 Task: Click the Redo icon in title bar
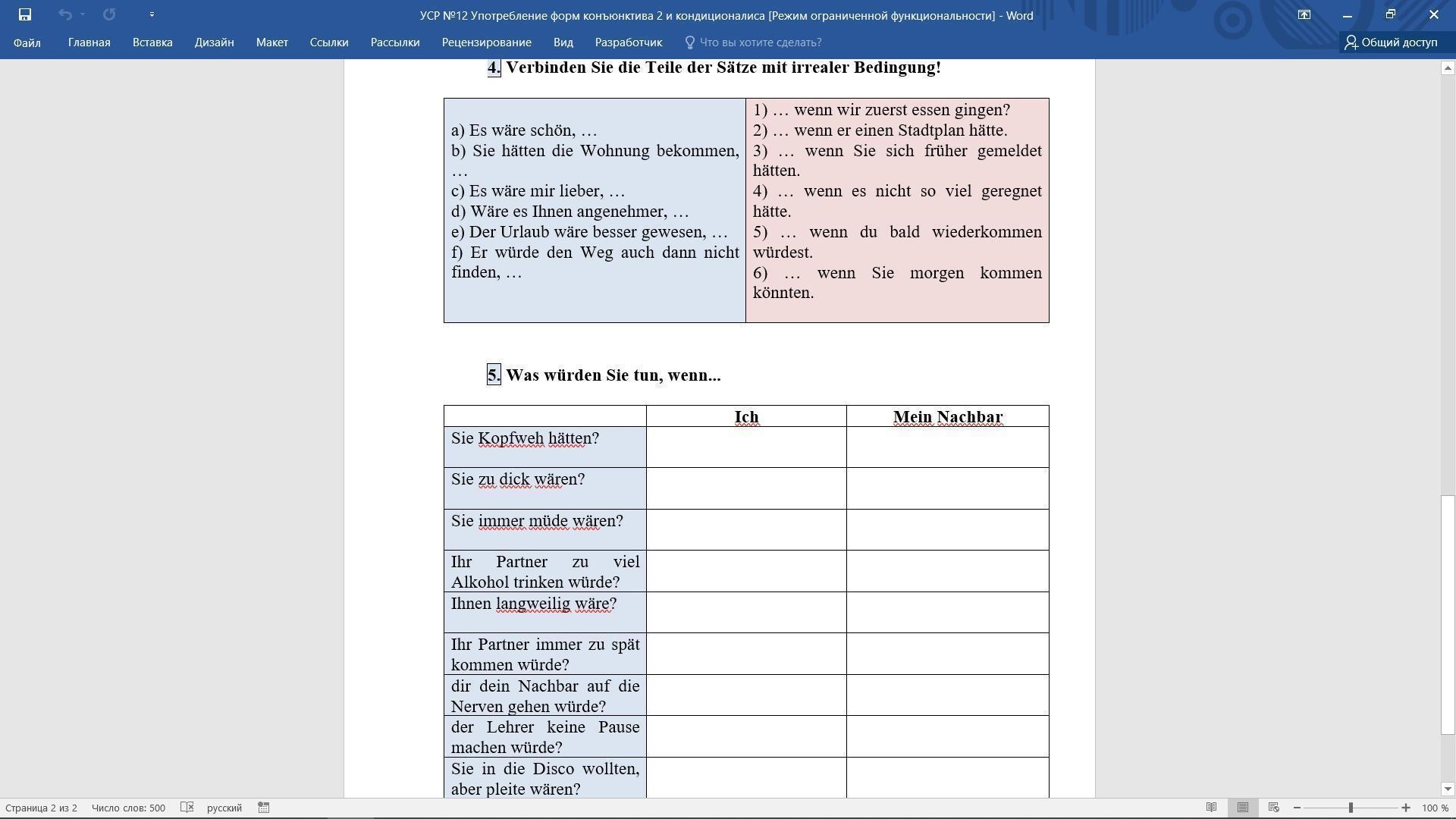[109, 14]
